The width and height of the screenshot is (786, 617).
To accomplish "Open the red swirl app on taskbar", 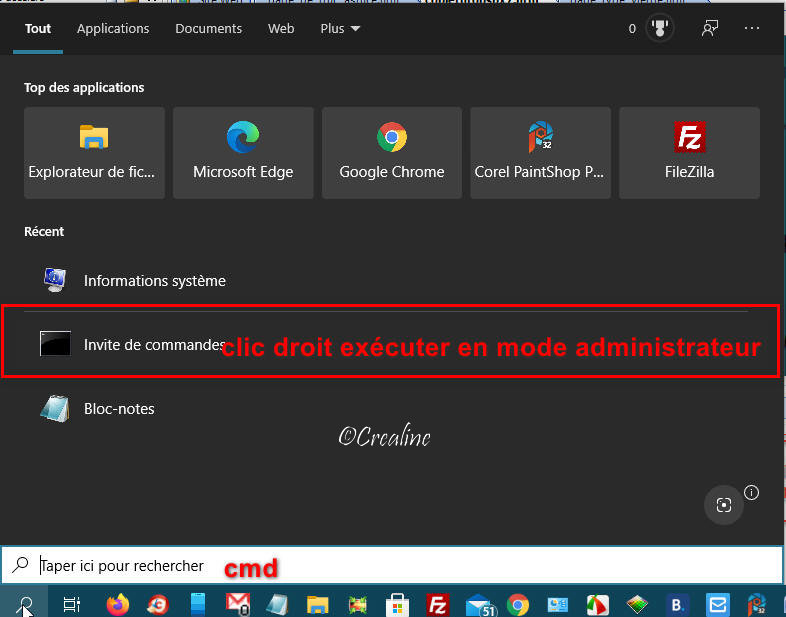I will coord(158,604).
